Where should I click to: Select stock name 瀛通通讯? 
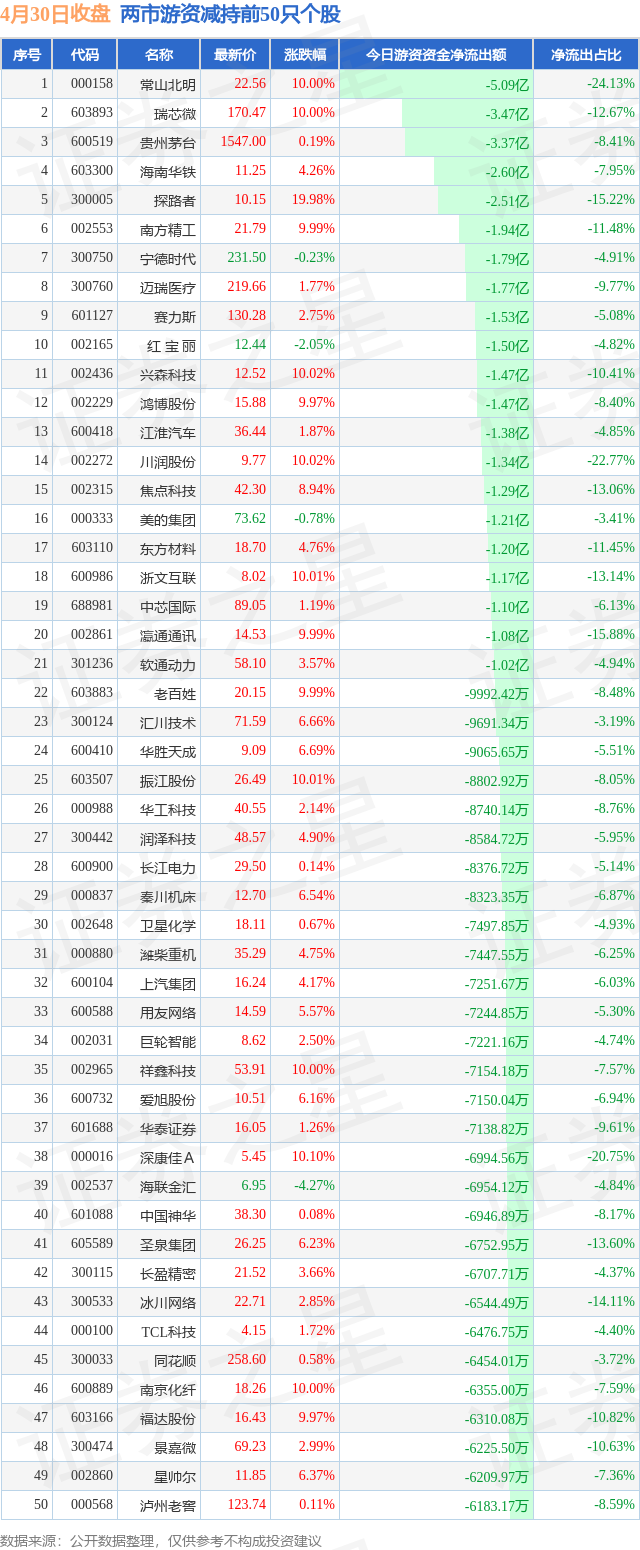169,635
